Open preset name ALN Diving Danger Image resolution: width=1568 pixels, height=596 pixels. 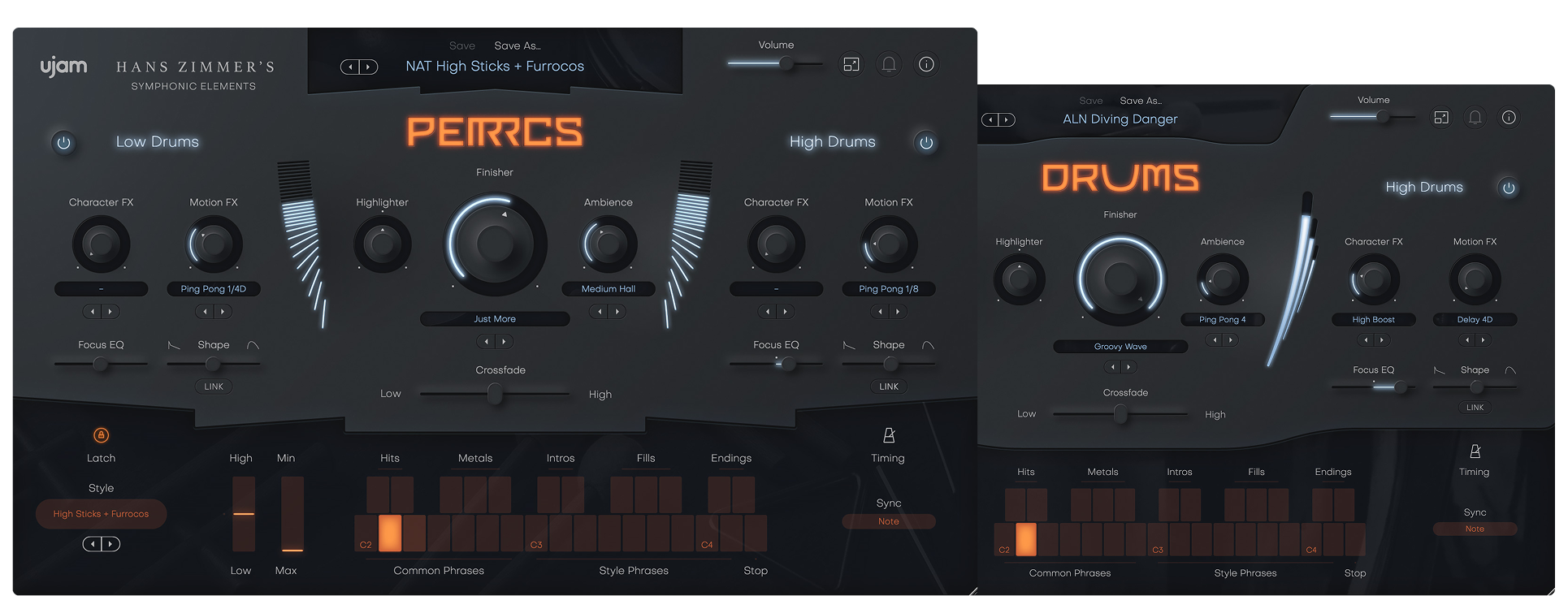pos(1120,119)
